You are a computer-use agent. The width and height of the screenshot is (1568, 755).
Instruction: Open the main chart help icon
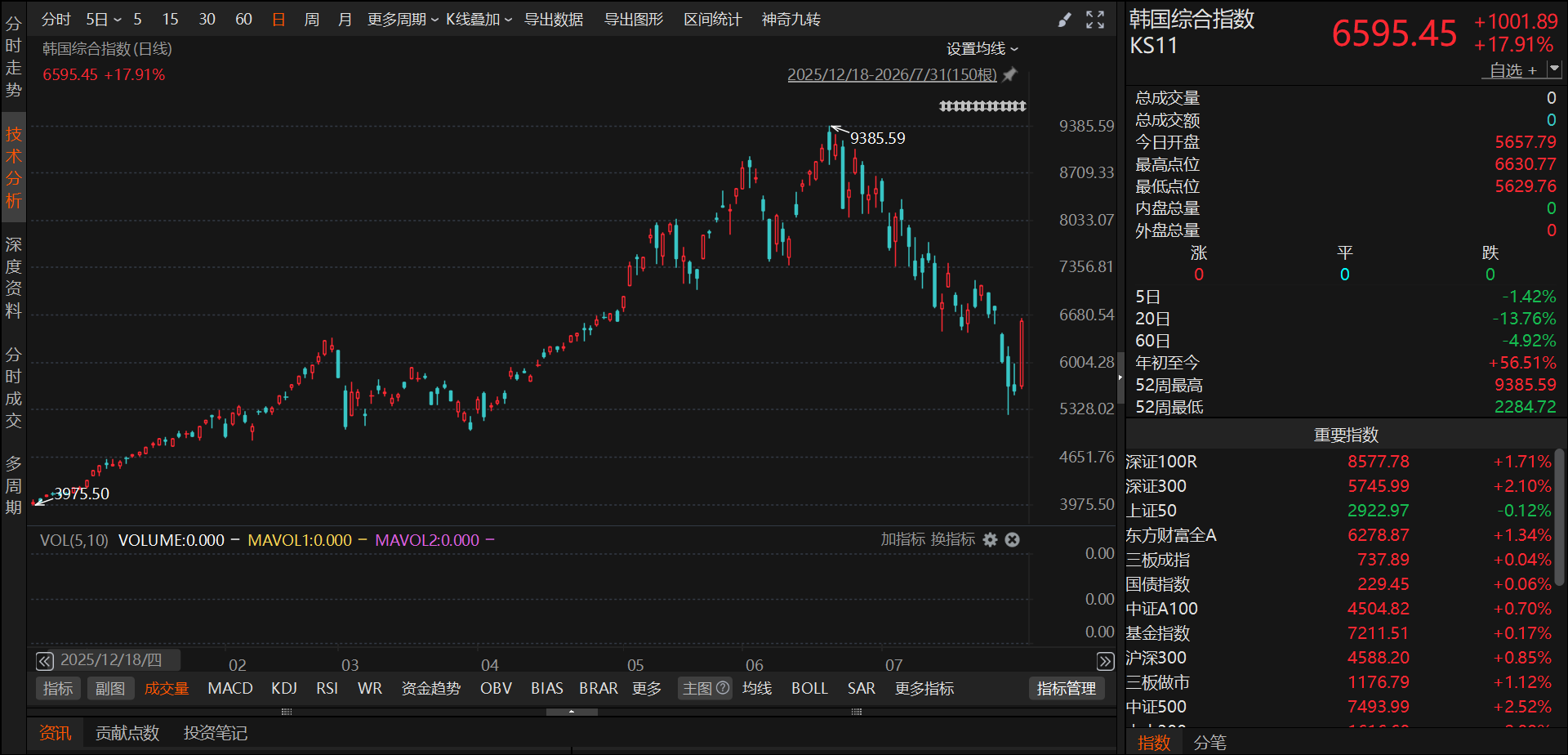(723, 688)
